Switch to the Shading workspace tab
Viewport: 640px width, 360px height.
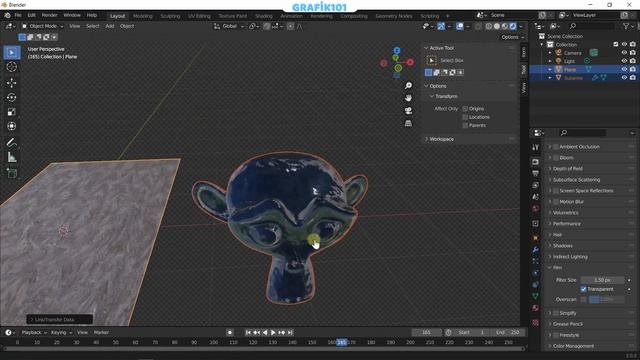(264, 16)
